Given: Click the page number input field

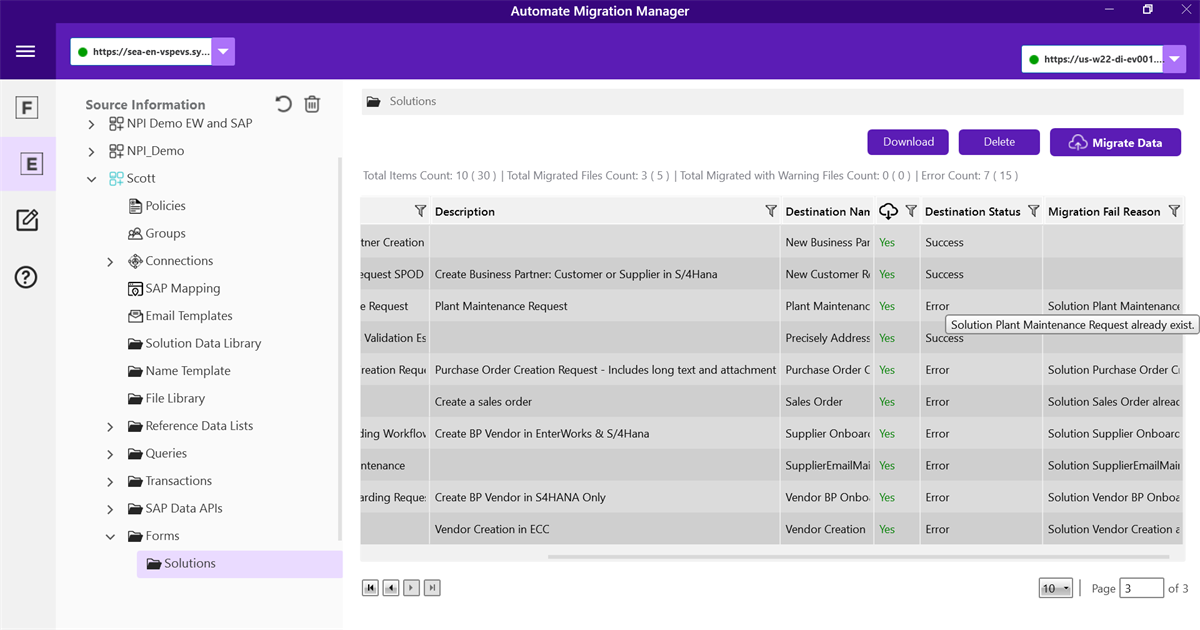Looking at the screenshot, I should (1141, 588).
